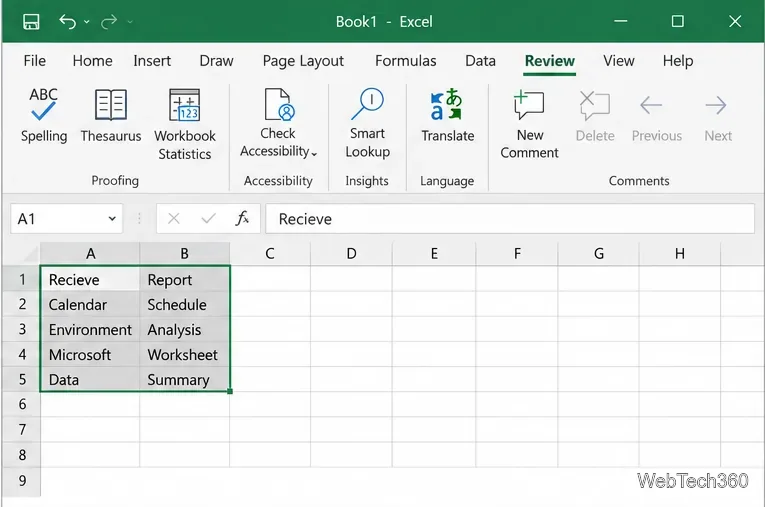Click the Check Accessibility icon

click(x=278, y=104)
